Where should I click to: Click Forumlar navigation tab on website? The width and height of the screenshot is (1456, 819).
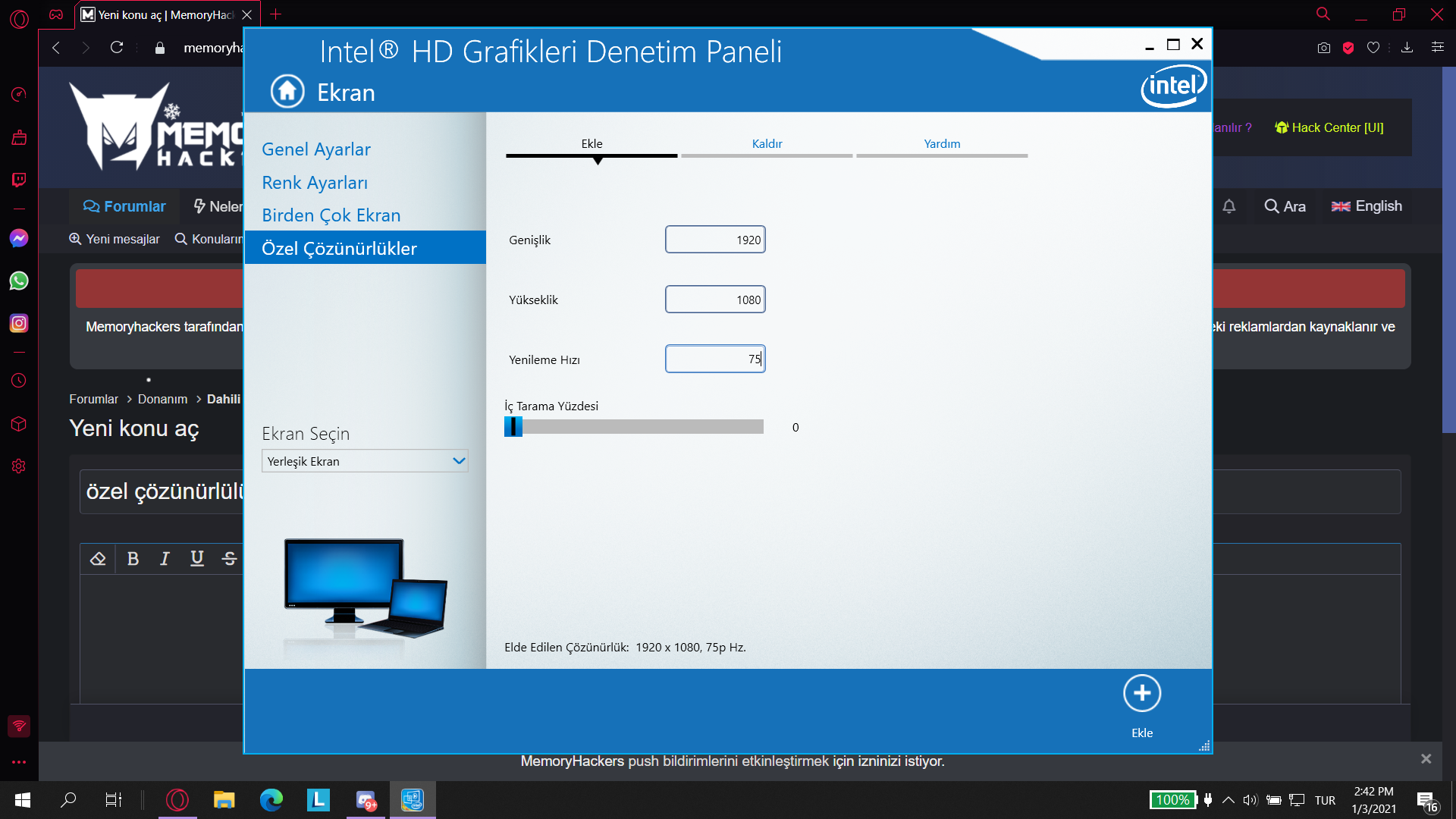(124, 206)
